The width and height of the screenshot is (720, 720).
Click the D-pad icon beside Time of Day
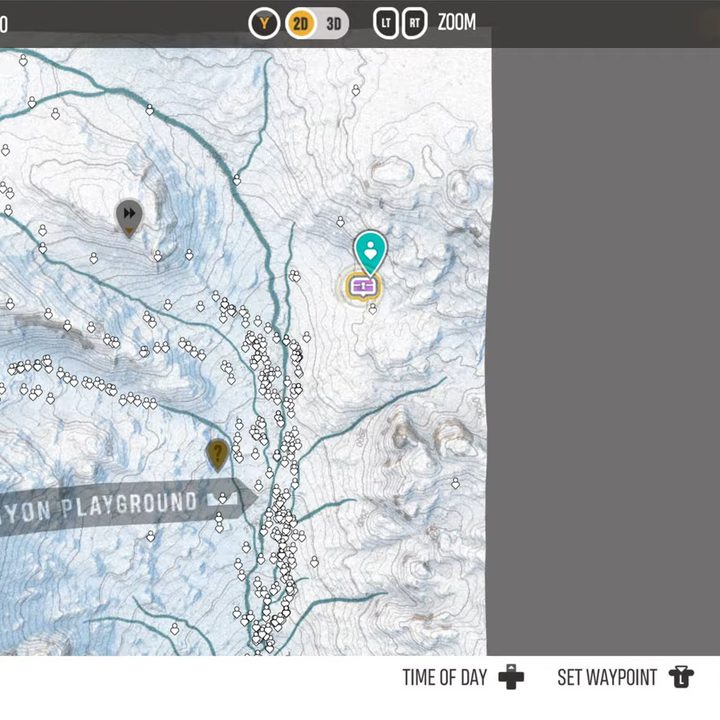coord(511,677)
